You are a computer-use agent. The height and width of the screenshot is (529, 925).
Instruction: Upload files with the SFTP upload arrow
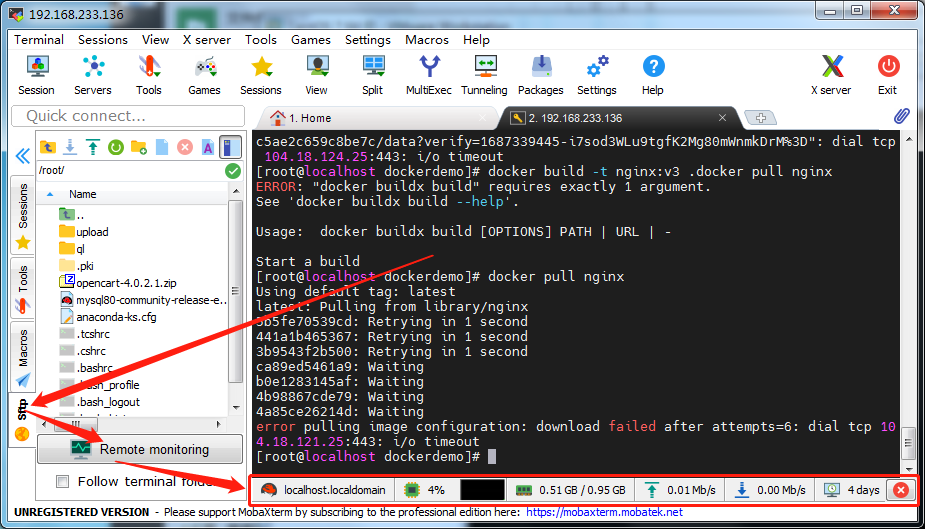(93, 147)
